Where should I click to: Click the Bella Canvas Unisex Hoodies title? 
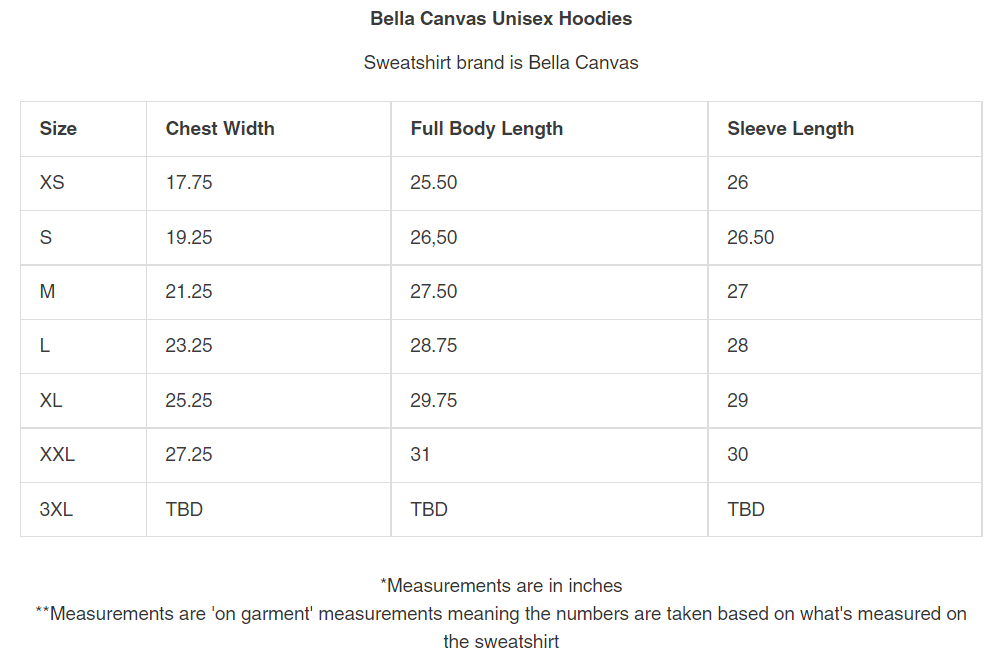(x=501, y=18)
